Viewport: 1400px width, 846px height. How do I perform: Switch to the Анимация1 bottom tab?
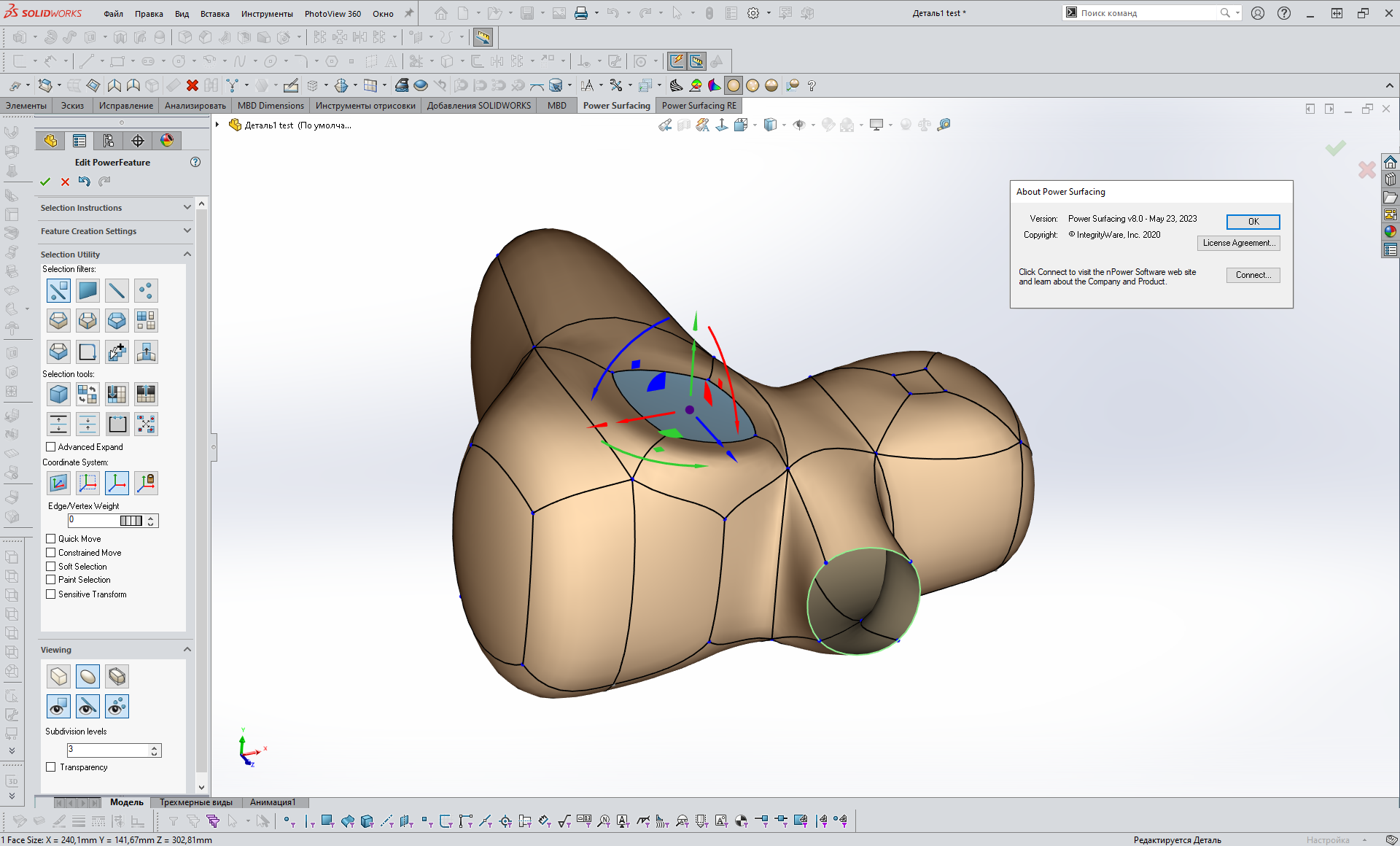273,802
